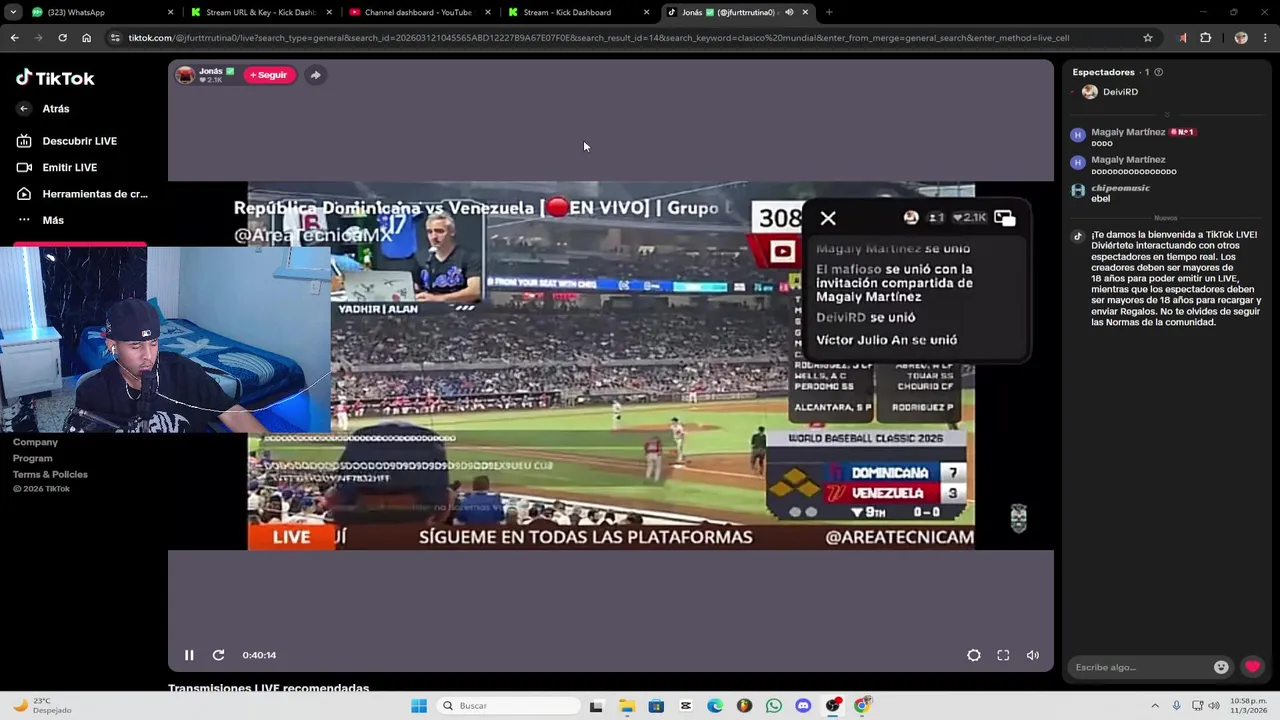Open the taskbar volume control
The height and width of the screenshot is (720, 1280).
pos(1214,706)
